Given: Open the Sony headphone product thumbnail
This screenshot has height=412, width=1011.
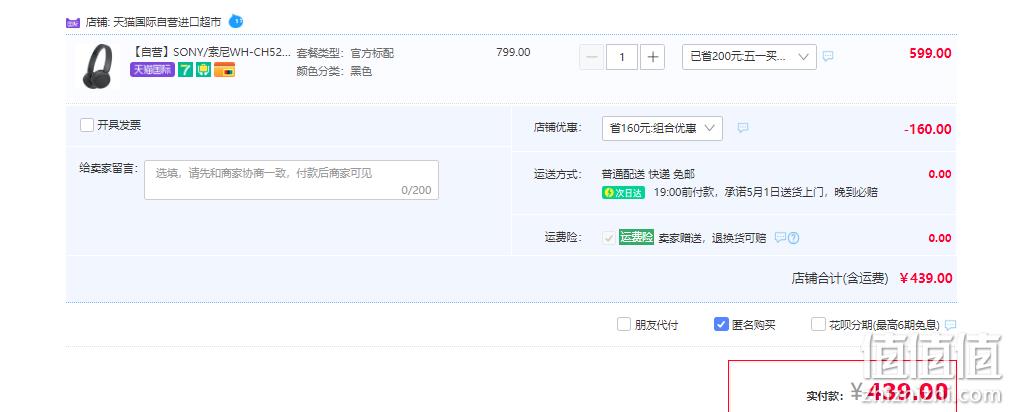Looking at the screenshot, I should [97, 66].
